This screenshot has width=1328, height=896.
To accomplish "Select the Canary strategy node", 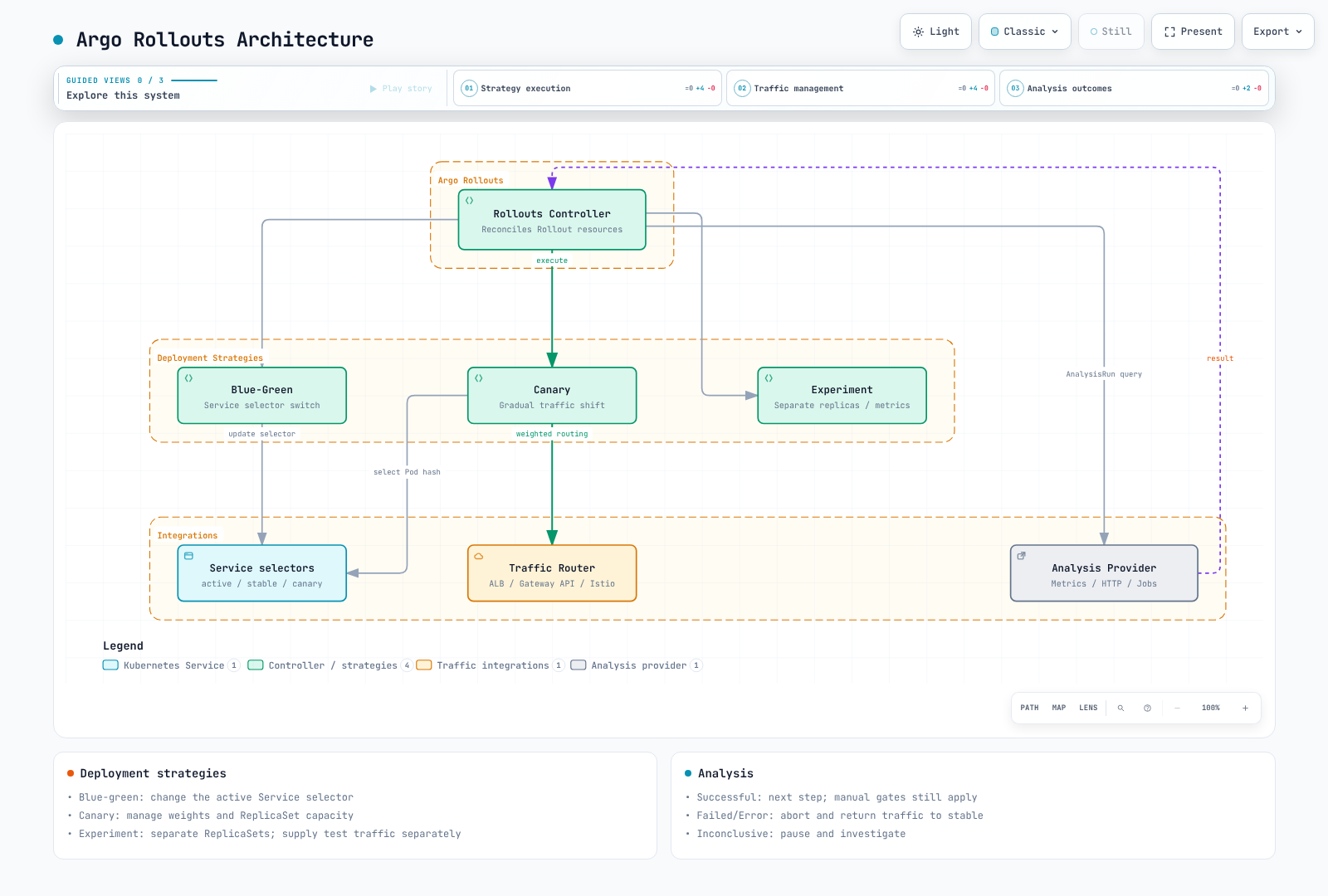I will 552,396.
